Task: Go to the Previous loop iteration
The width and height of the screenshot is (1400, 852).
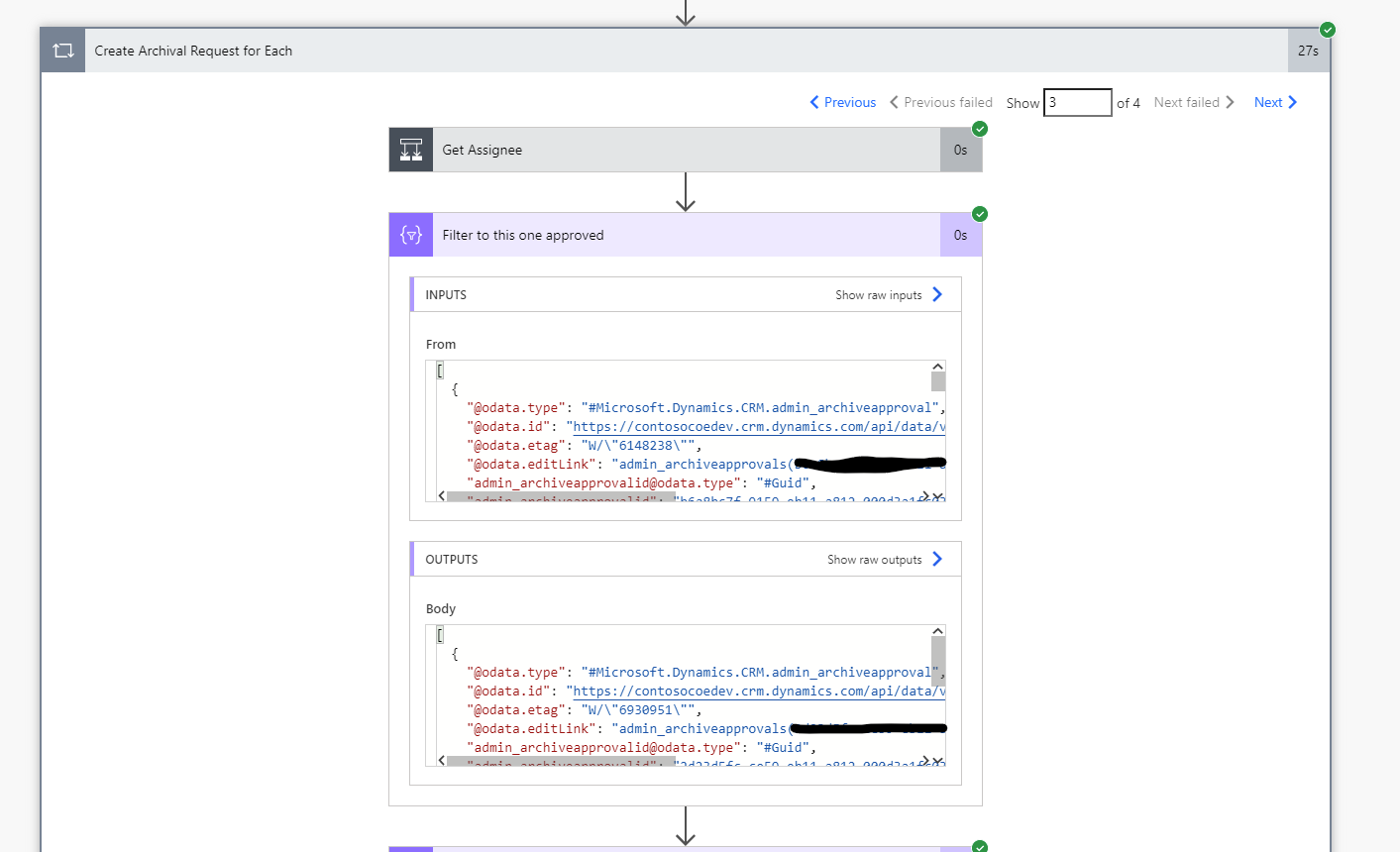Action: (843, 102)
